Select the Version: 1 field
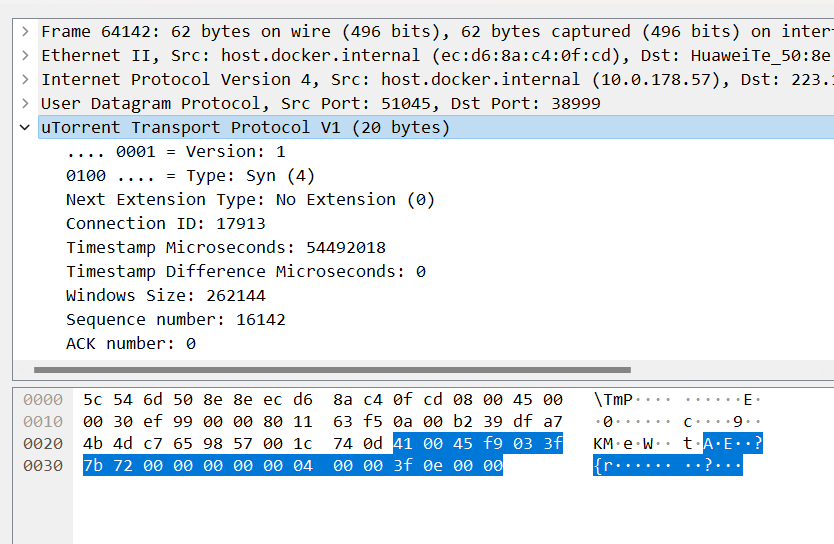Viewport: 834px width, 544px height. click(176, 152)
